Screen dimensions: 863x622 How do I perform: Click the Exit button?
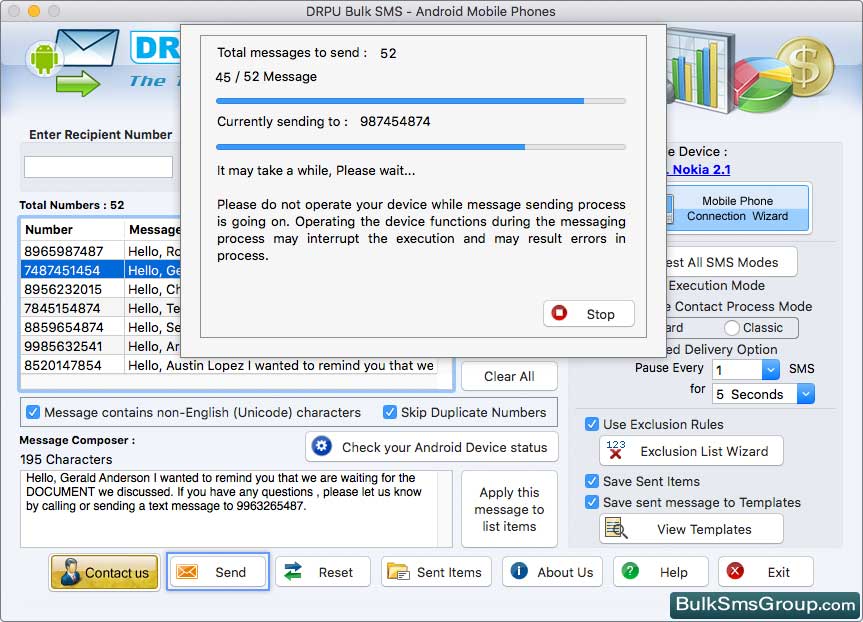click(766, 572)
